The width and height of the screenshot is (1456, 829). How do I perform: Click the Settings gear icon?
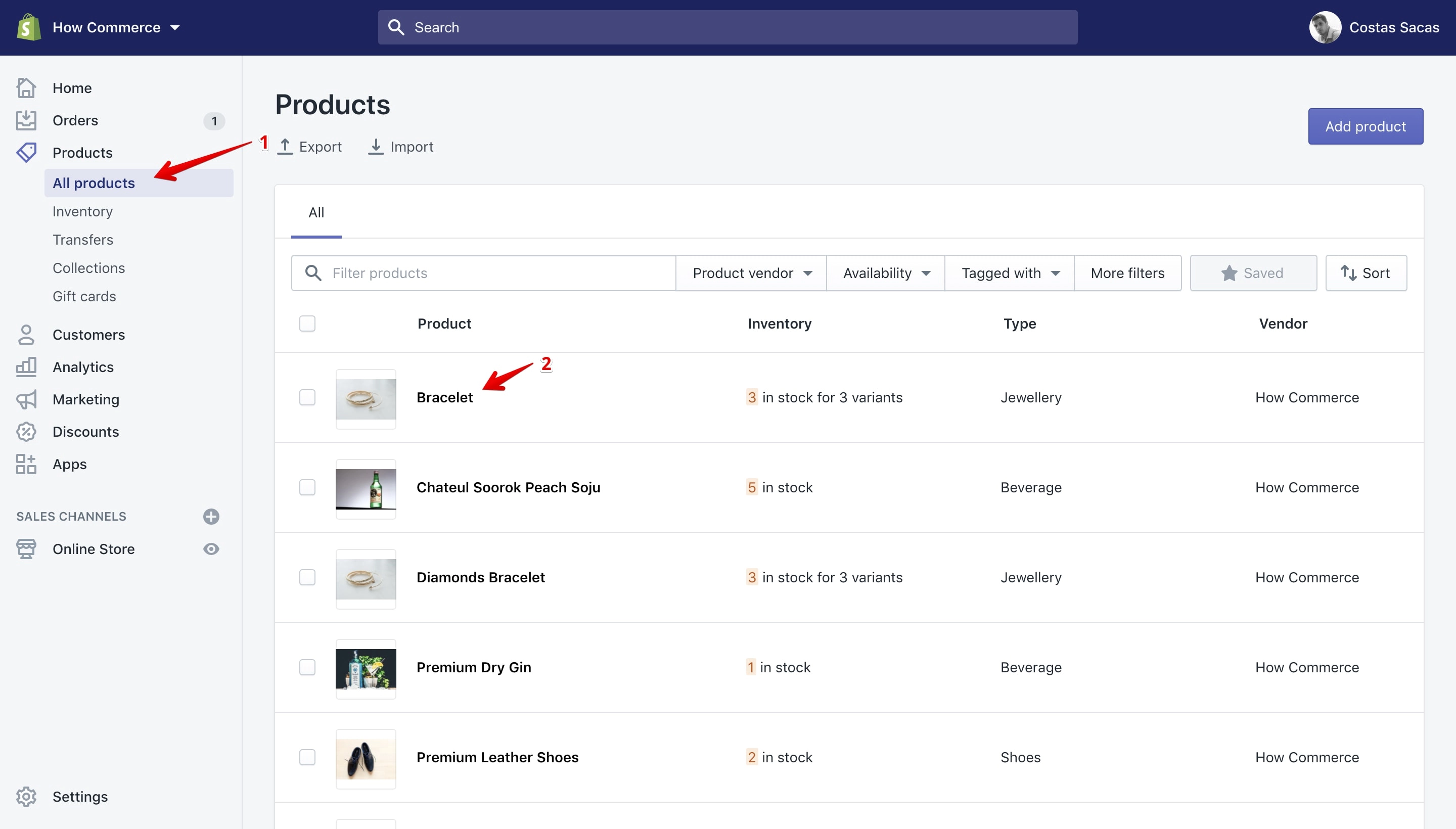[26, 797]
